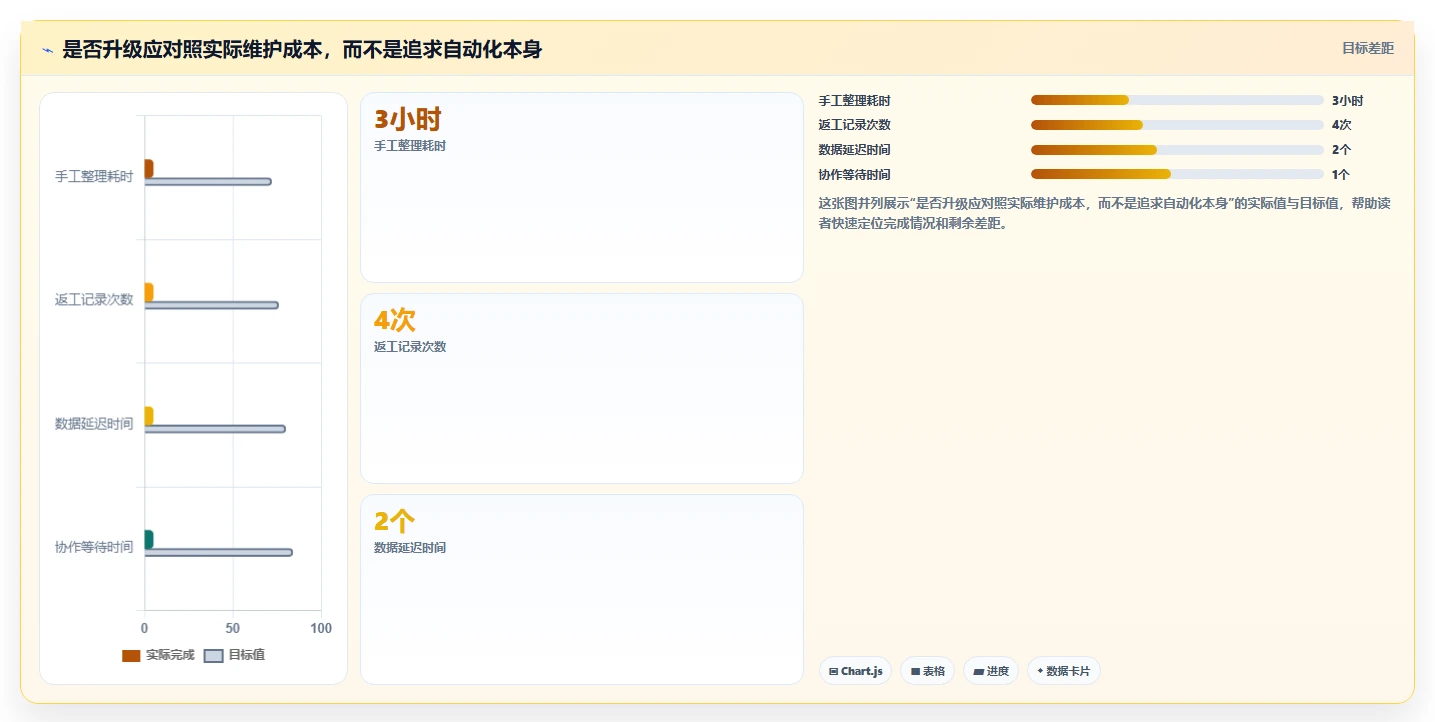Image resolution: width=1435 pixels, height=722 pixels.
Task: Click the 返工记录次数 progress bar
Action: [x=1177, y=125]
